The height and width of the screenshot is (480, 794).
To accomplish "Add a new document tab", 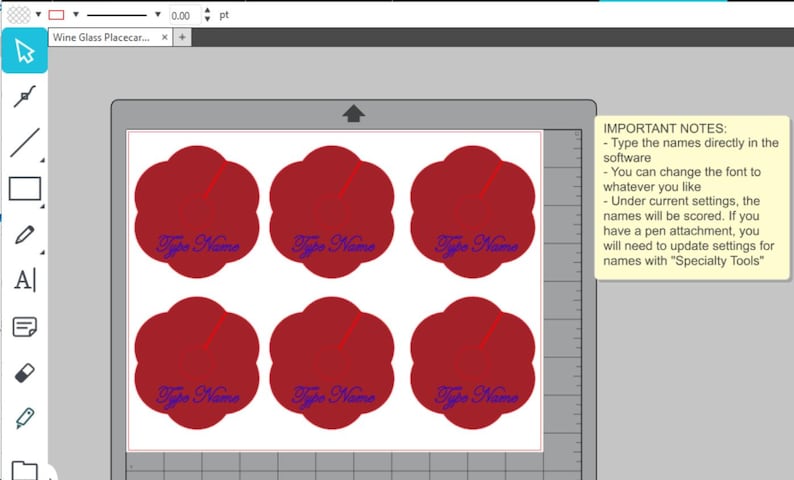I will tap(182, 37).
